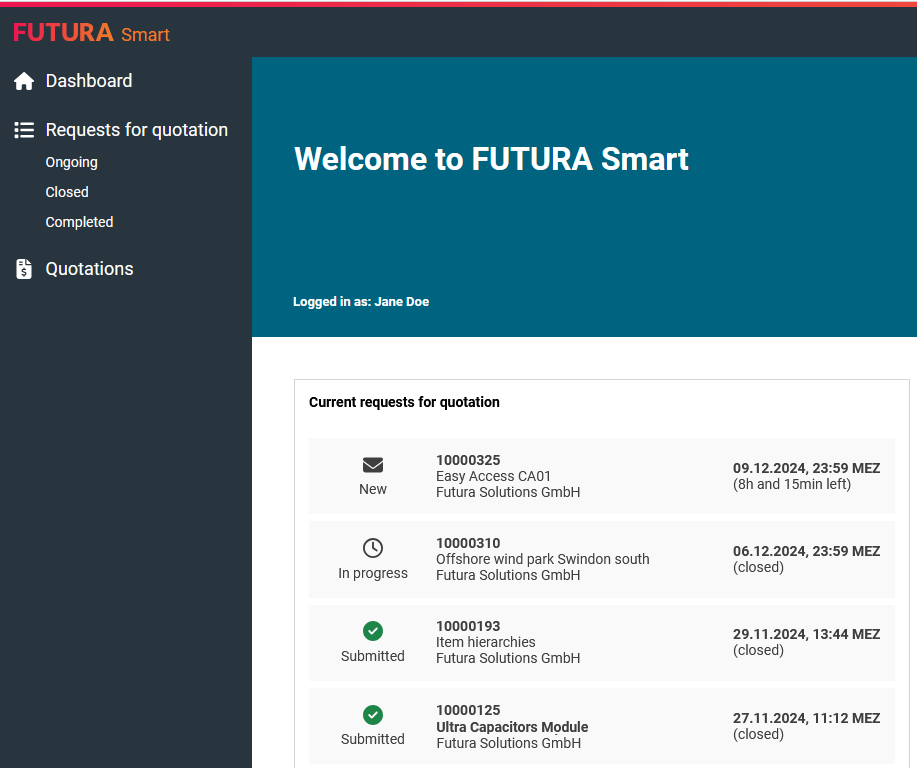The height and width of the screenshot is (768, 917).
Task: Select the Ongoing requests submenu
Action: [72, 162]
